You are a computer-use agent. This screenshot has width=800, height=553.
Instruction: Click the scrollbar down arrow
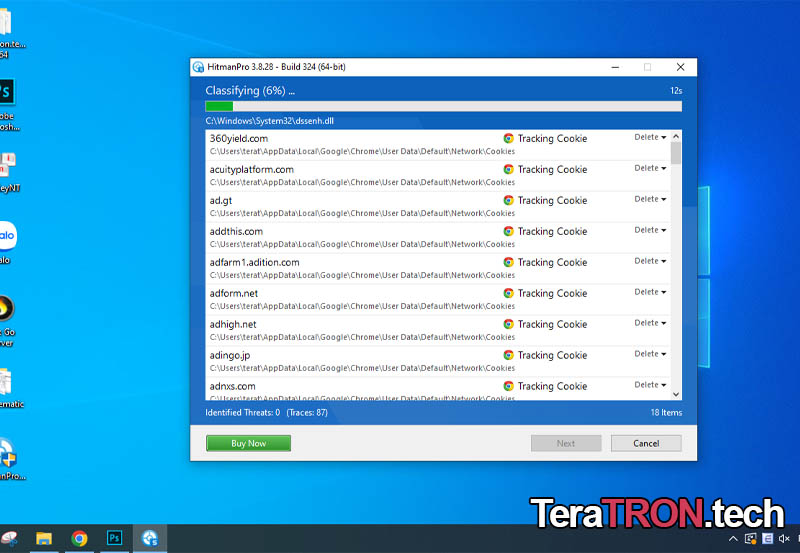coord(676,394)
